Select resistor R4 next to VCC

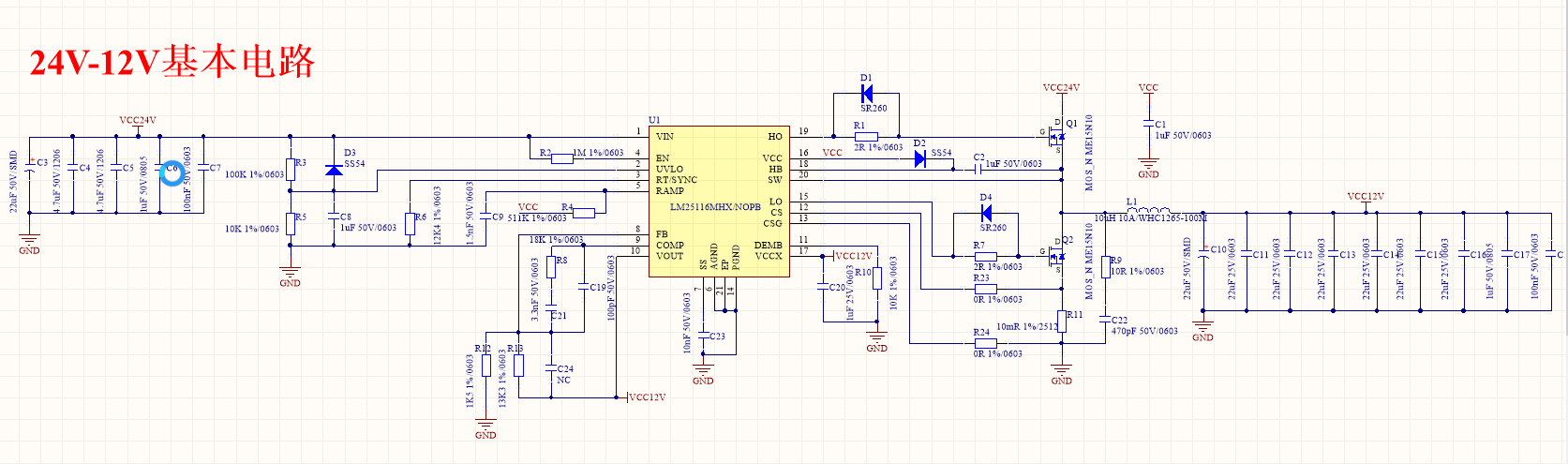click(584, 213)
